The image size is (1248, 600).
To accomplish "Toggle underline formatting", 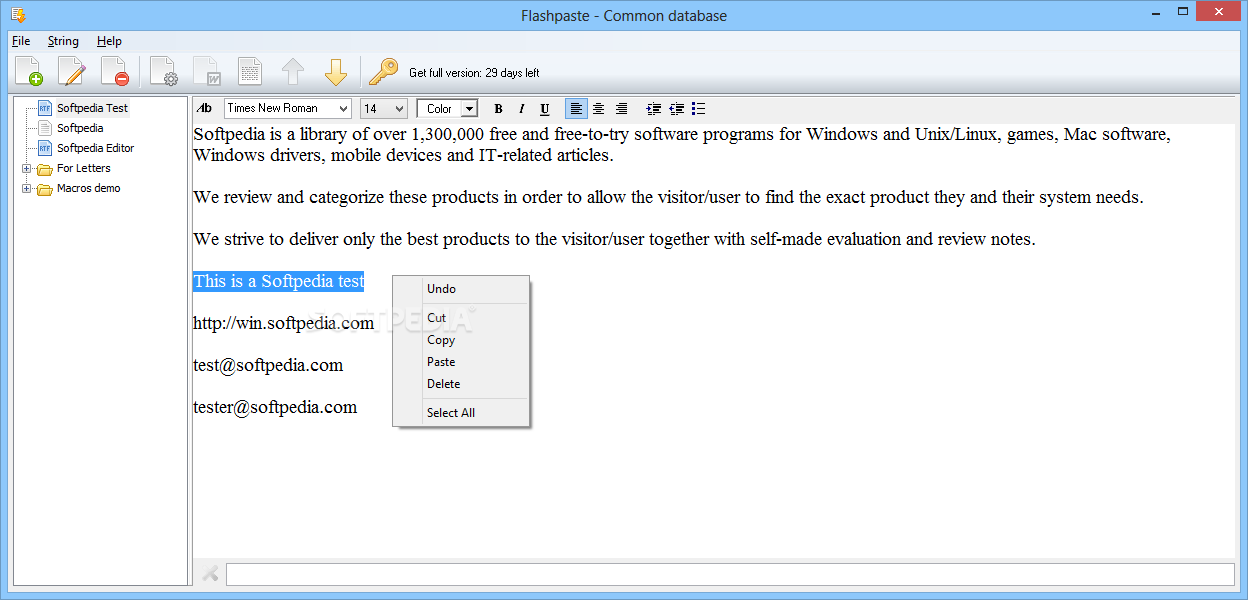I will click(x=544, y=109).
